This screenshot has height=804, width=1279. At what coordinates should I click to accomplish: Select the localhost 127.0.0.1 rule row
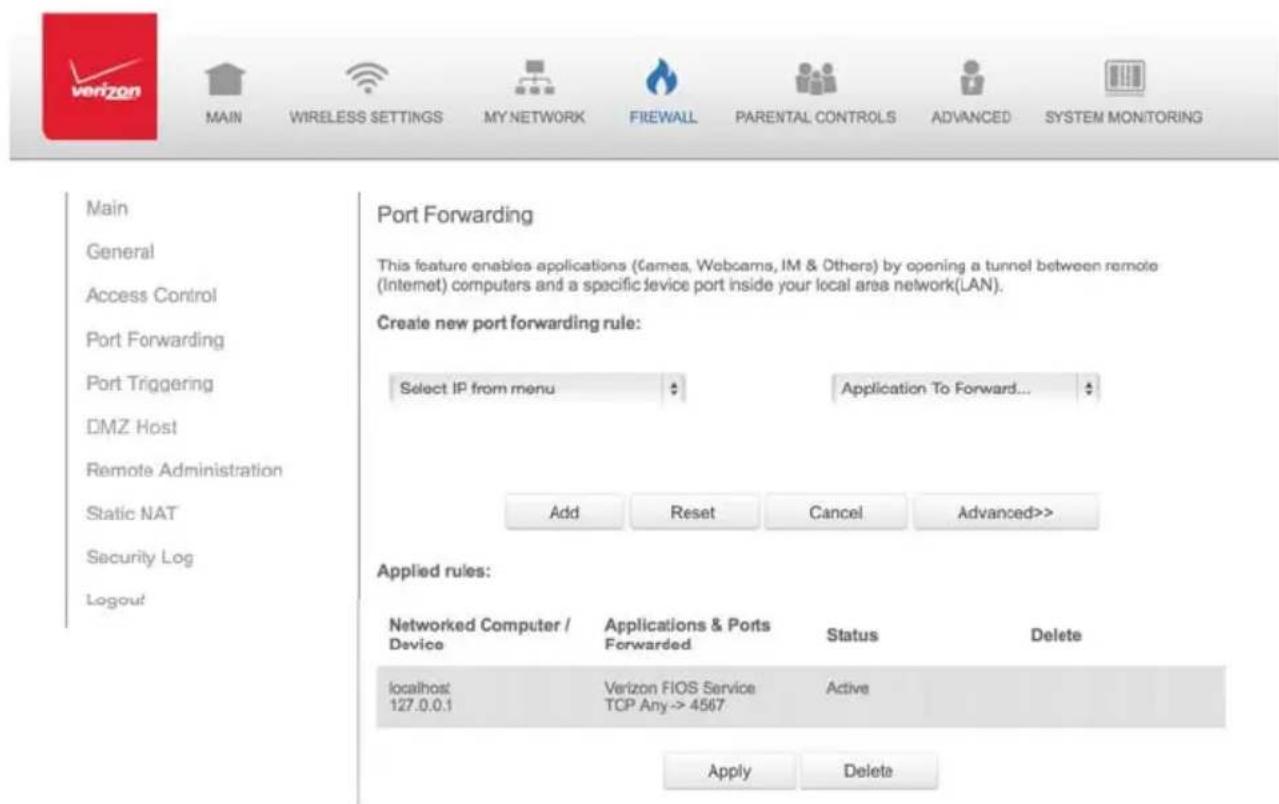[x=800, y=697]
